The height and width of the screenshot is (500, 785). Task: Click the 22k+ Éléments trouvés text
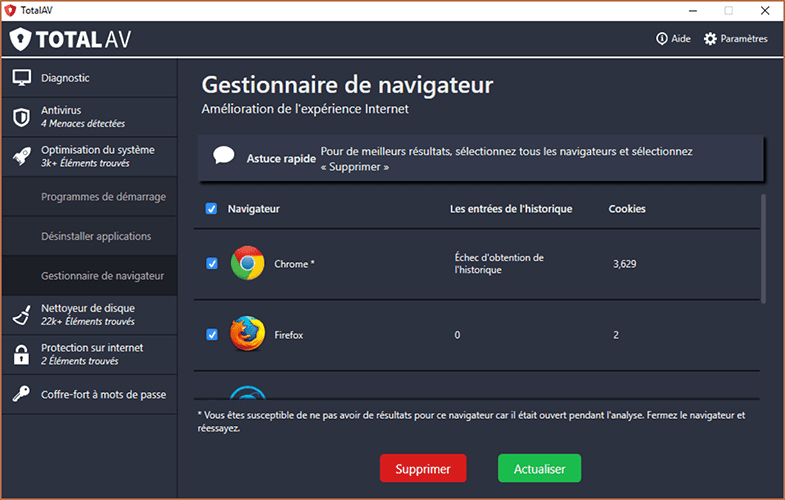click(x=88, y=321)
